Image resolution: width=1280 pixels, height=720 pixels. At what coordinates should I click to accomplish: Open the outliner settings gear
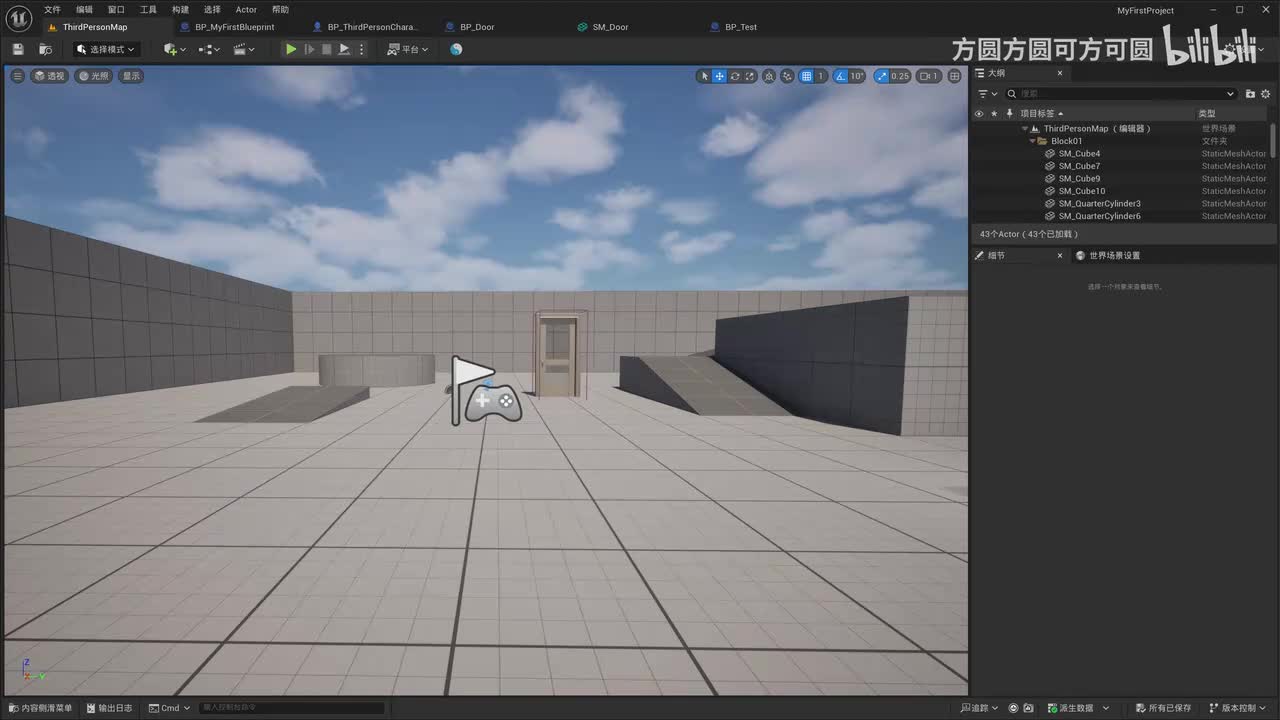tap(1265, 94)
